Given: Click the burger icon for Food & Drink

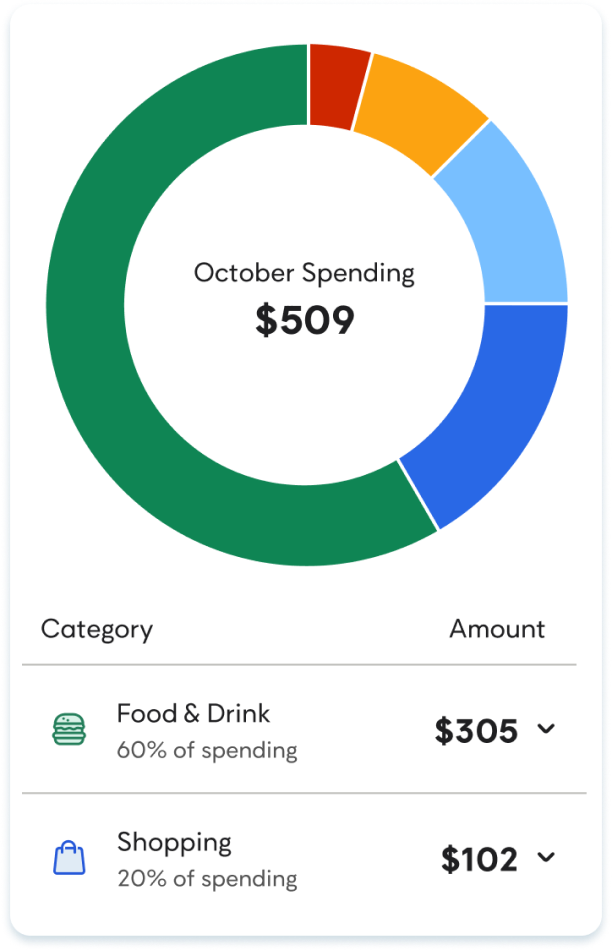Looking at the screenshot, I should click(69, 729).
